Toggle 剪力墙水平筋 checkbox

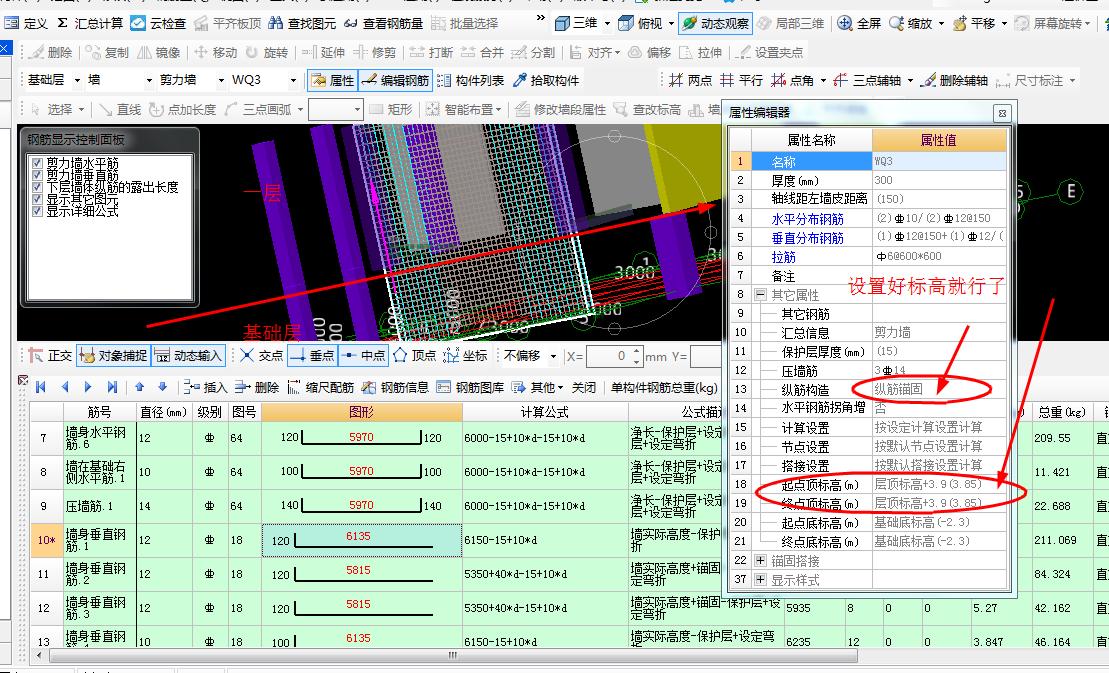point(37,163)
